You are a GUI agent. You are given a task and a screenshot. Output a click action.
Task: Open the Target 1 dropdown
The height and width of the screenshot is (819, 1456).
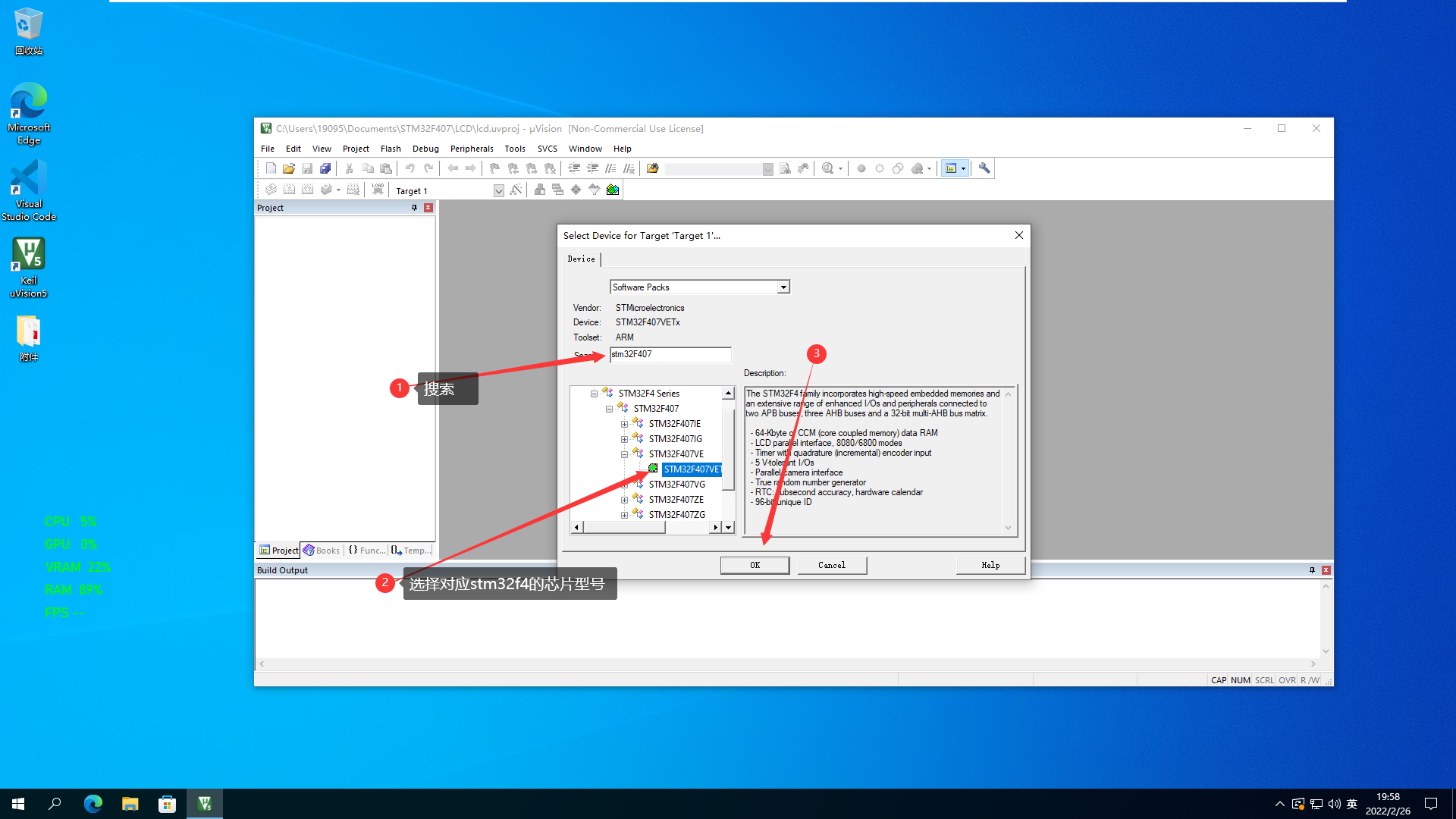498,191
